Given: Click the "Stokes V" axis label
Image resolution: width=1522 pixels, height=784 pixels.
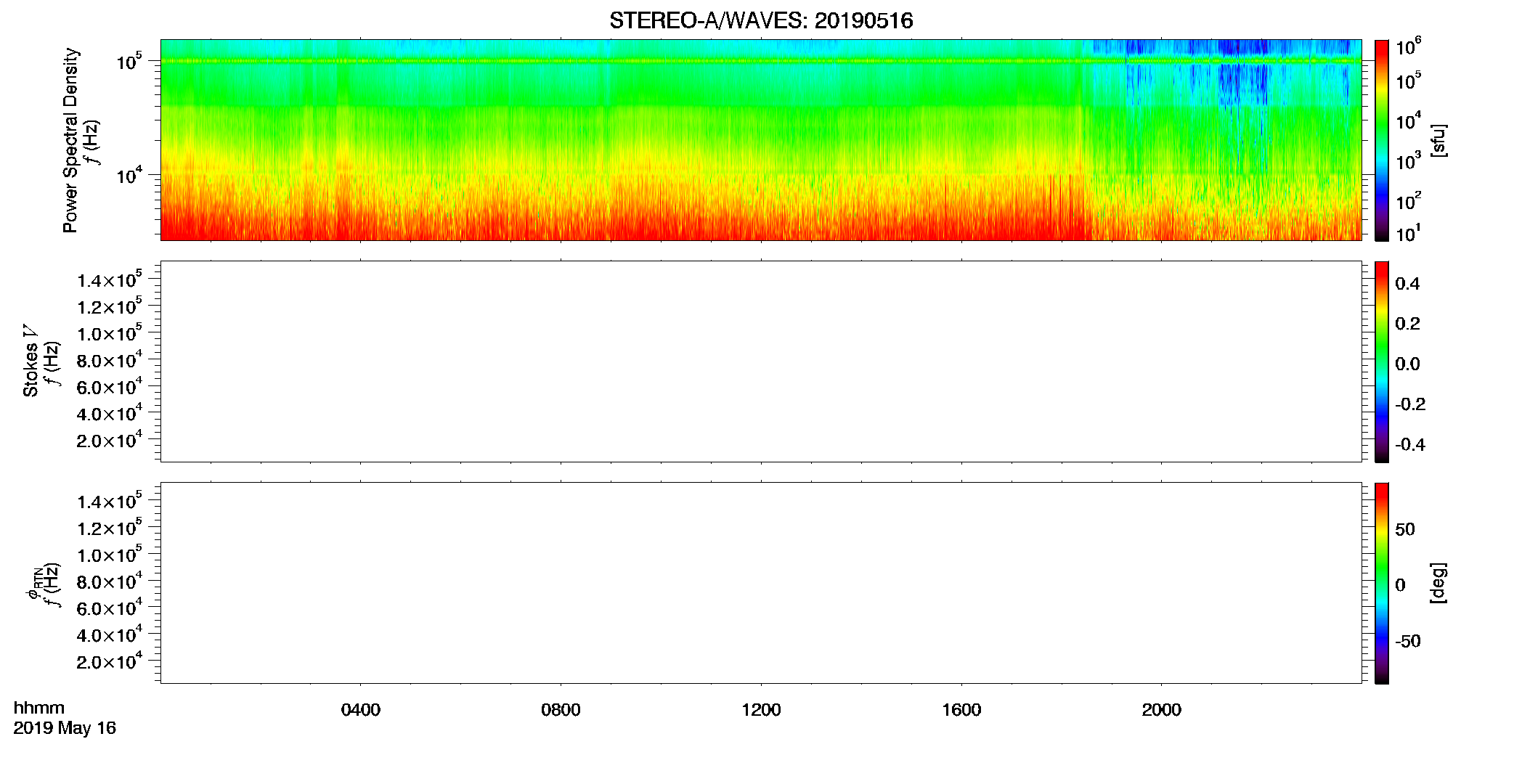Looking at the screenshot, I should 31,361.
